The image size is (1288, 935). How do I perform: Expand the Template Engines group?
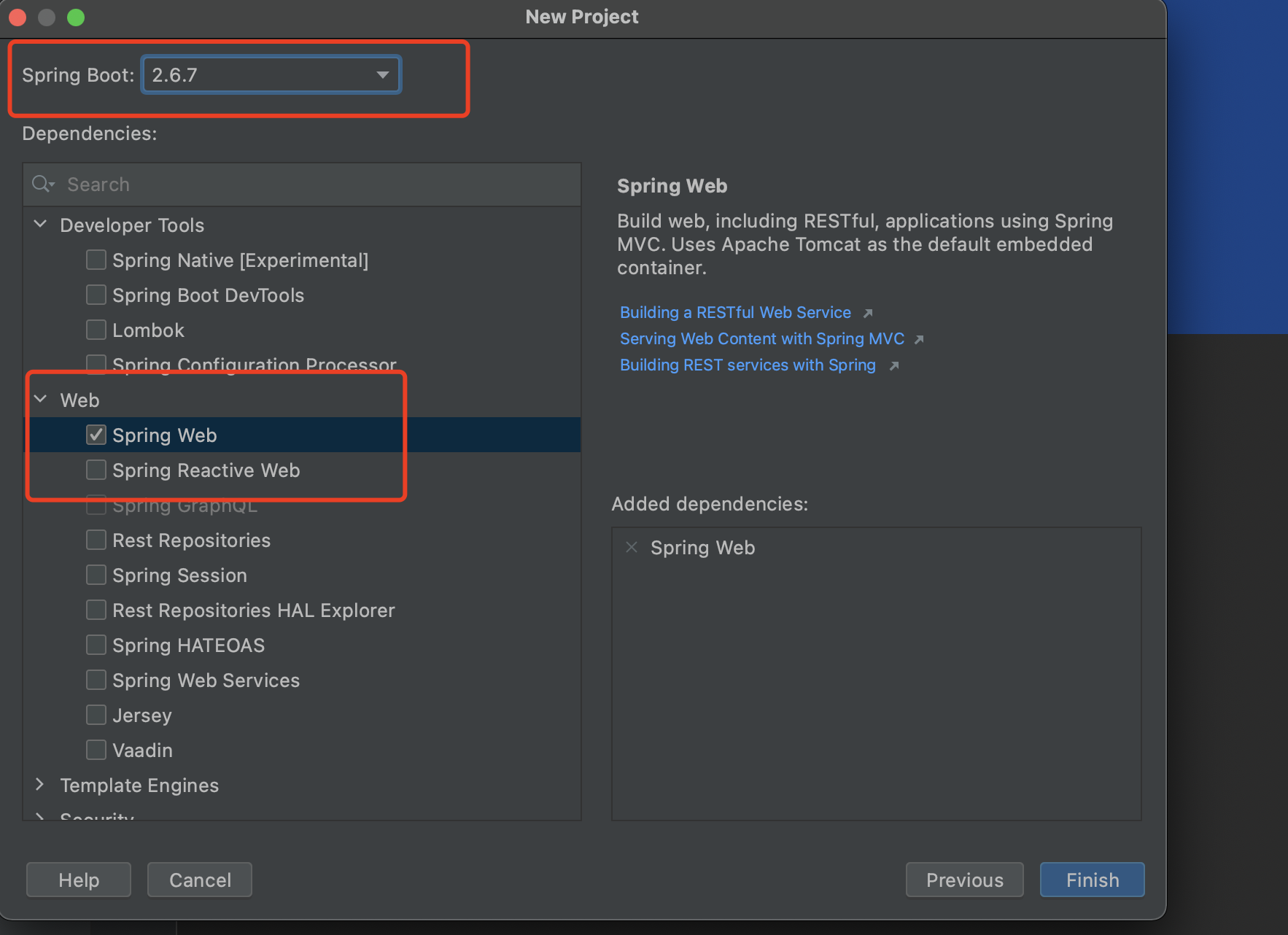click(41, 785)
